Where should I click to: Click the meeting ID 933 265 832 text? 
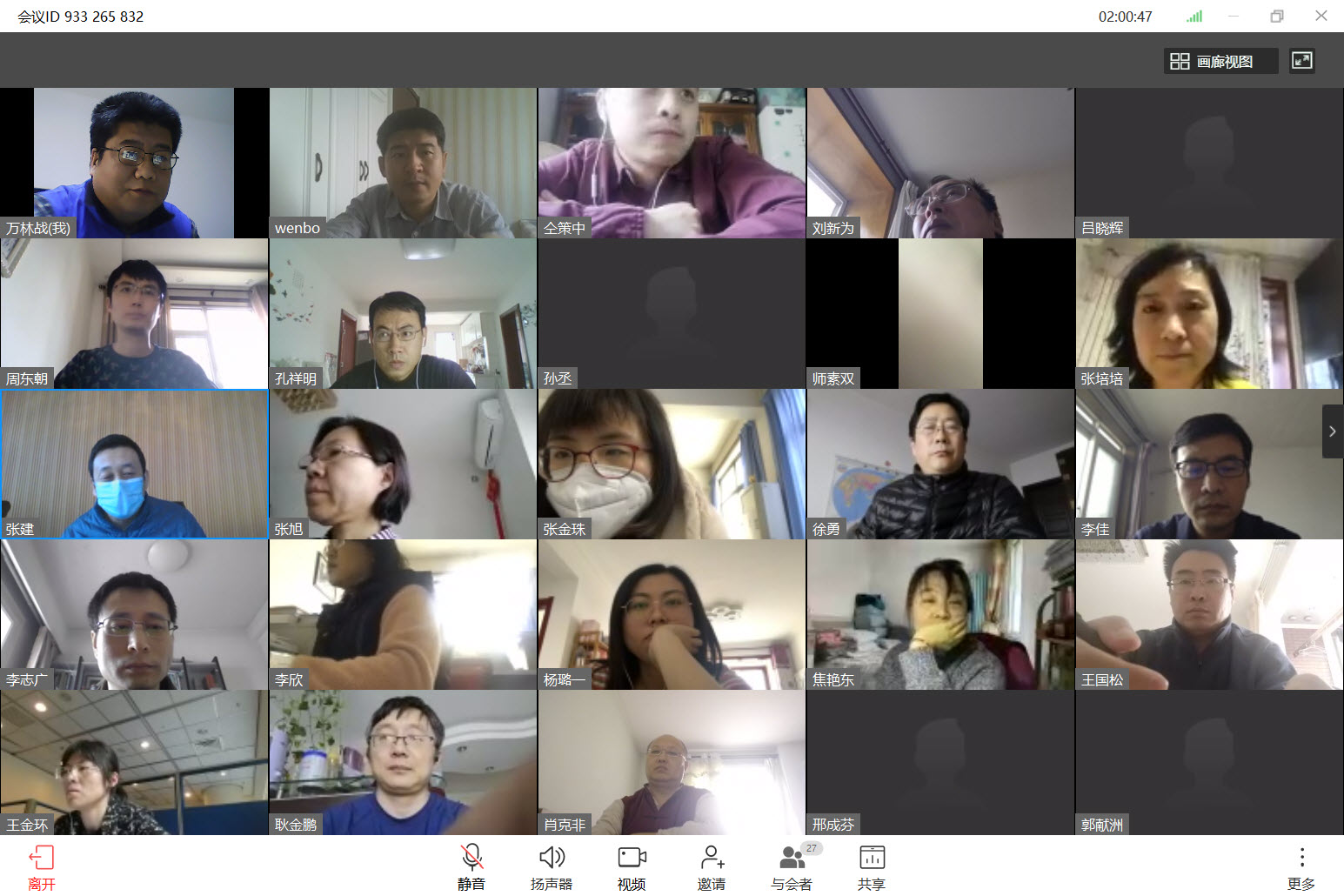81,17
